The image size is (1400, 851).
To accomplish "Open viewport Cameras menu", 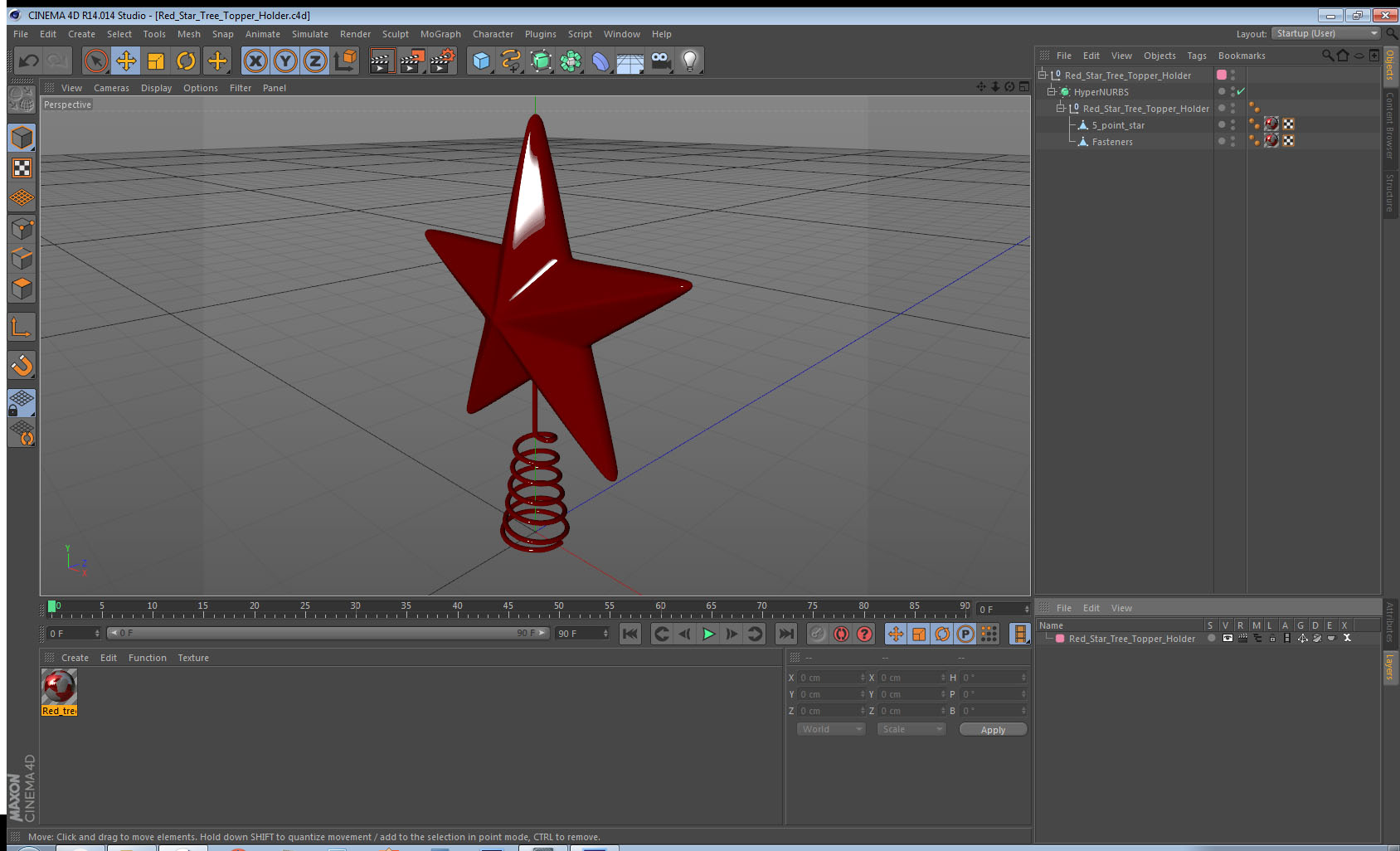I will point(111,88).
